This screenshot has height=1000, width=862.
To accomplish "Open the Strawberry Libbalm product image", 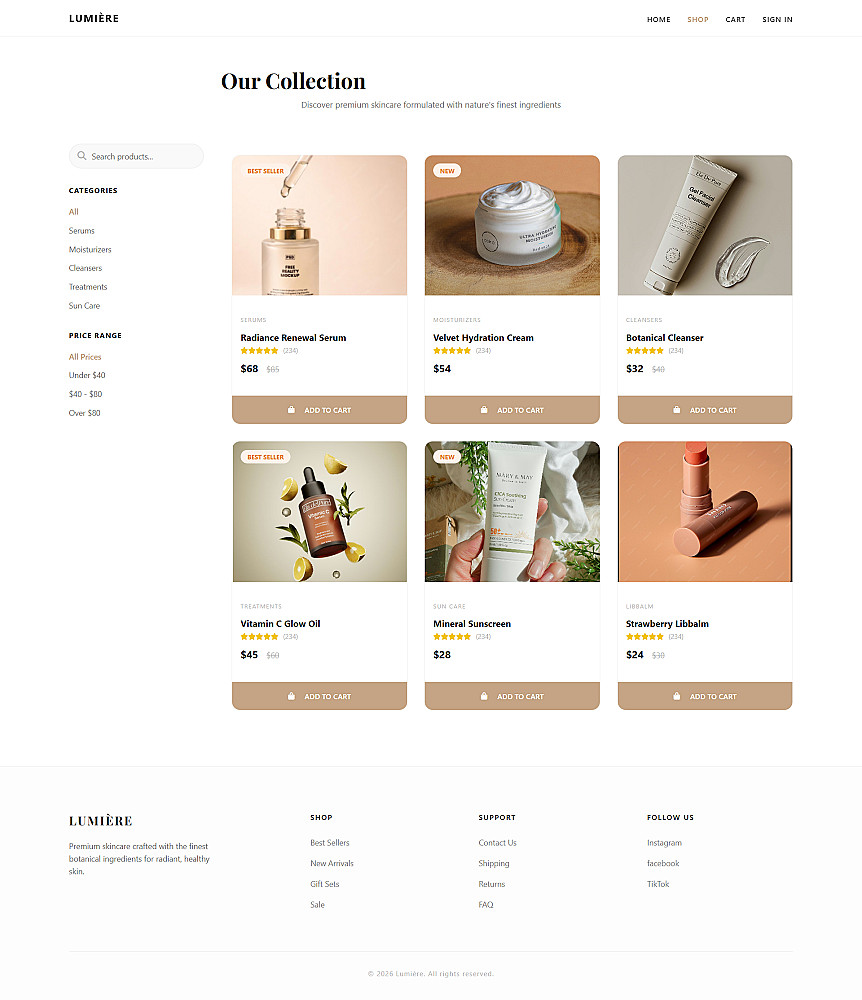I will pos(705,511).
